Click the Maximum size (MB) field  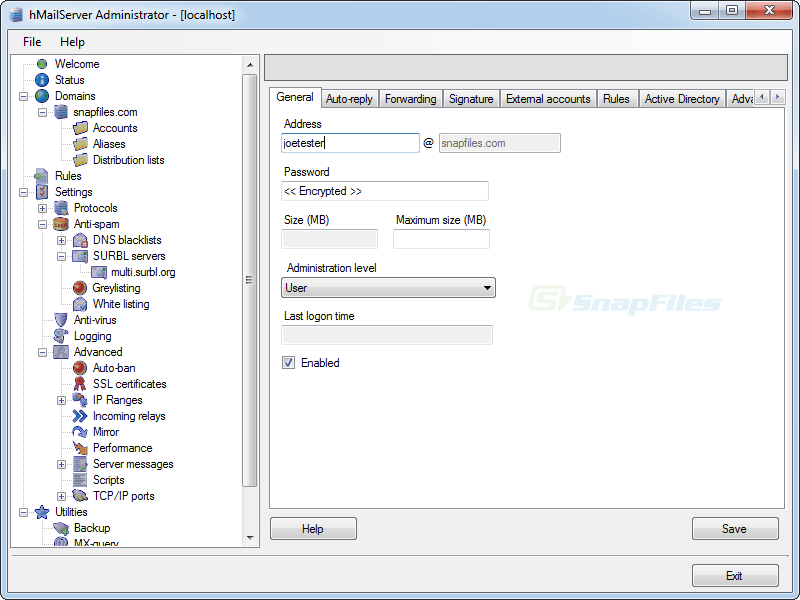(x=441, y=239)
